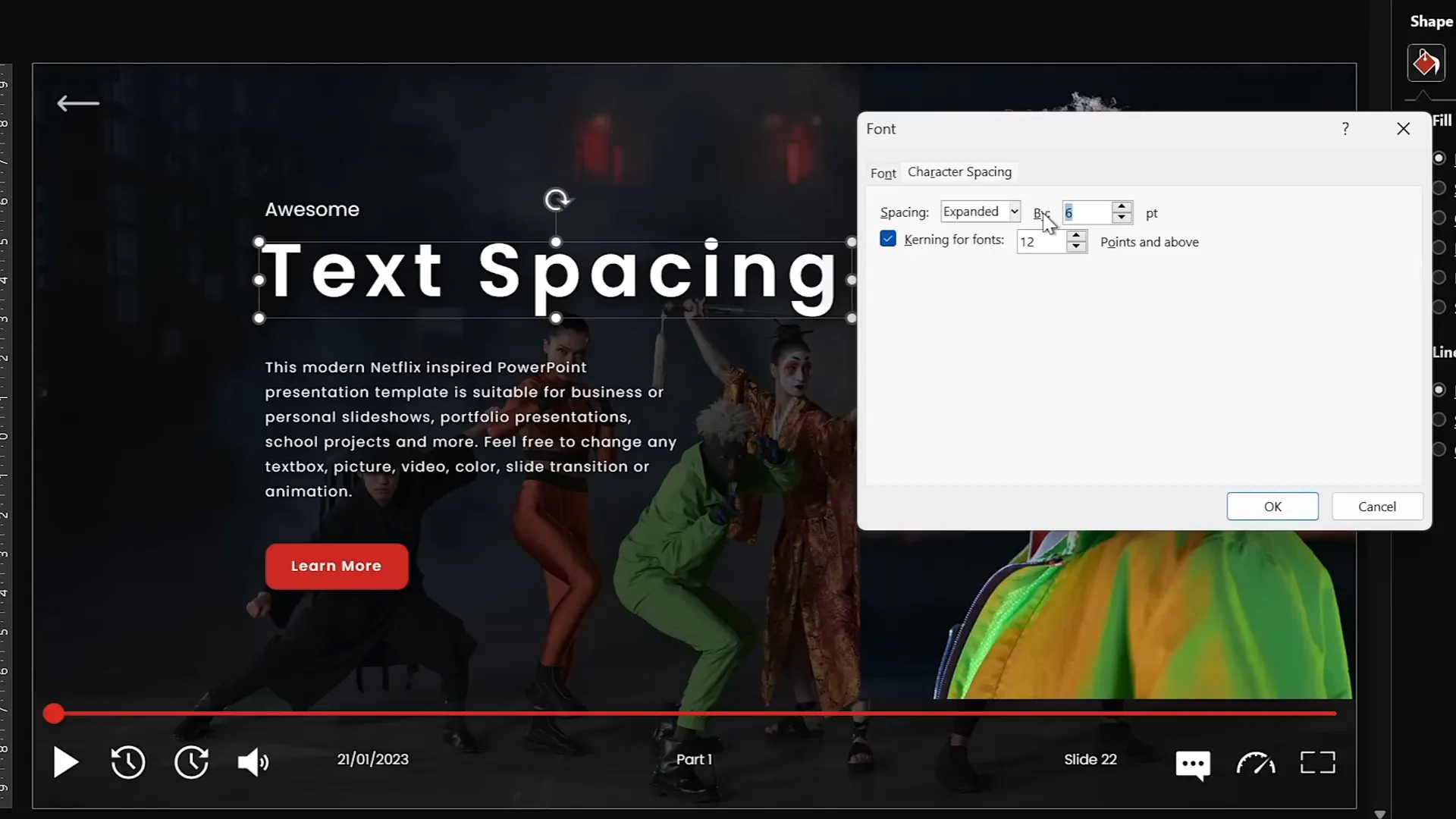Click the fullscreen icon on the slide
This screenshot has height=819, width=1456.
pyautogui.click(x=1318, y=762)
